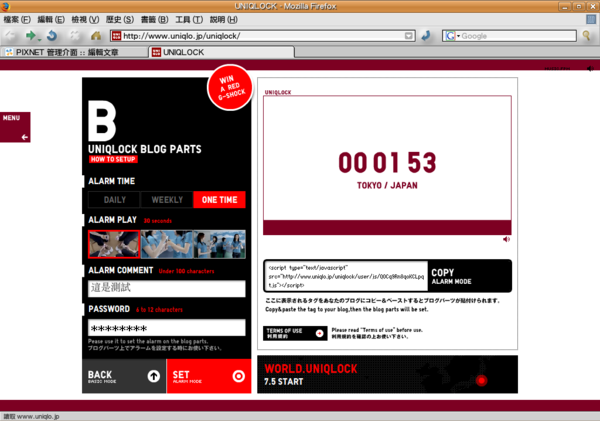Select ONE TIME alarm option
This screenshot has width=600, height=421.
pyautogui.click(x=219, y=200)
